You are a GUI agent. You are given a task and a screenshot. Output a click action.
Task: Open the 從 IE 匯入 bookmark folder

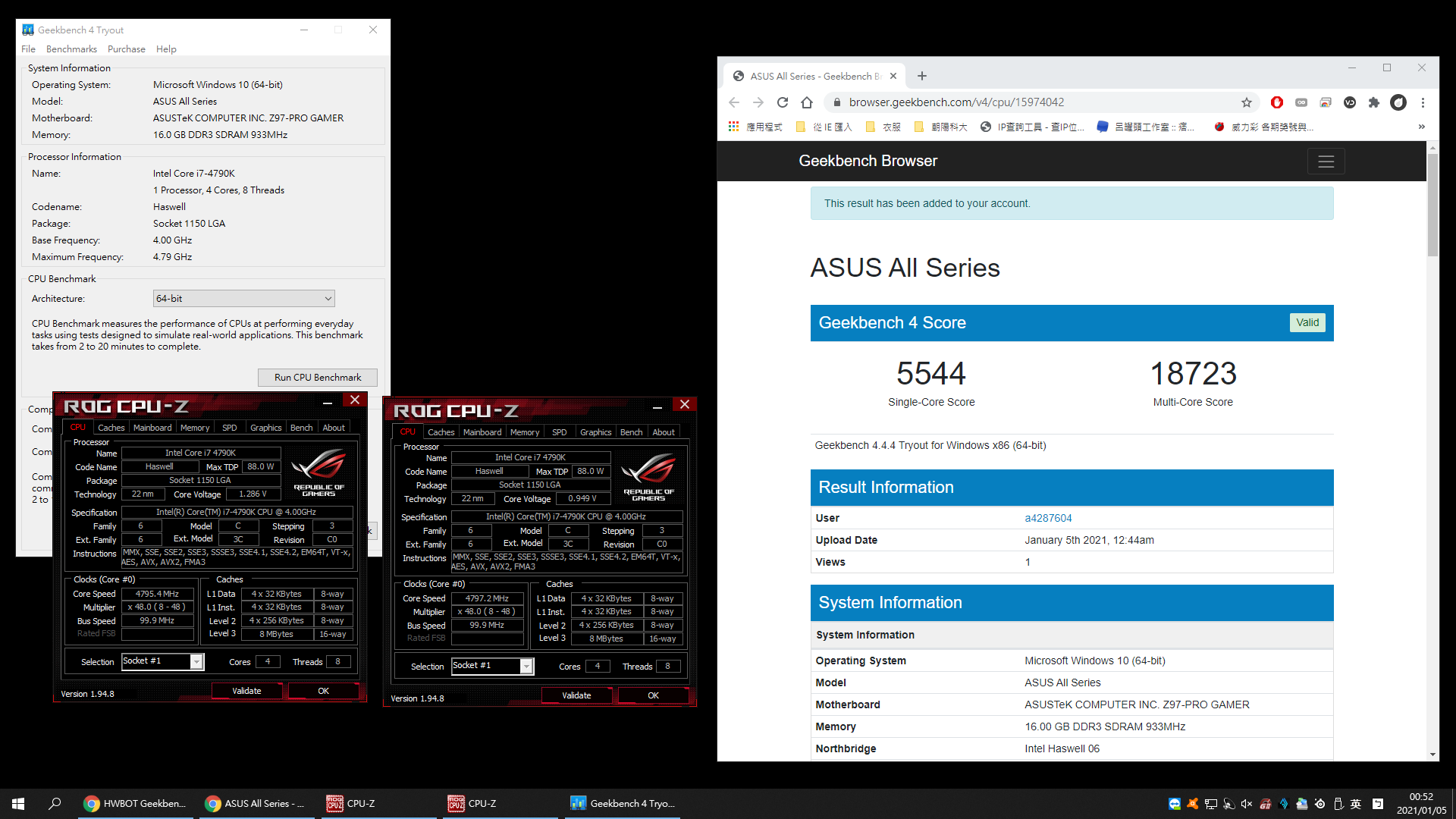(x=824, y=127)
